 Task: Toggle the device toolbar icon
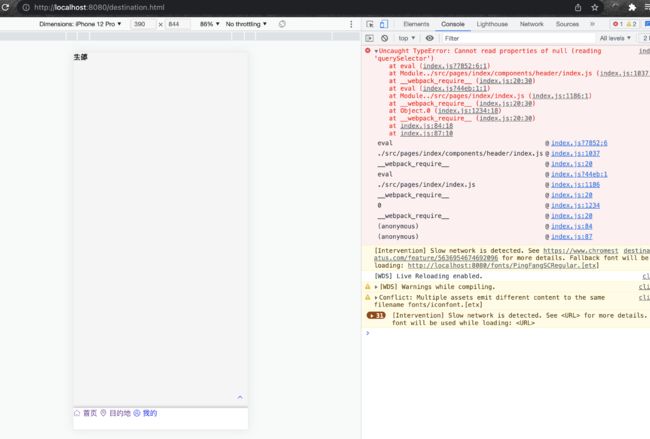click(384, 24)
